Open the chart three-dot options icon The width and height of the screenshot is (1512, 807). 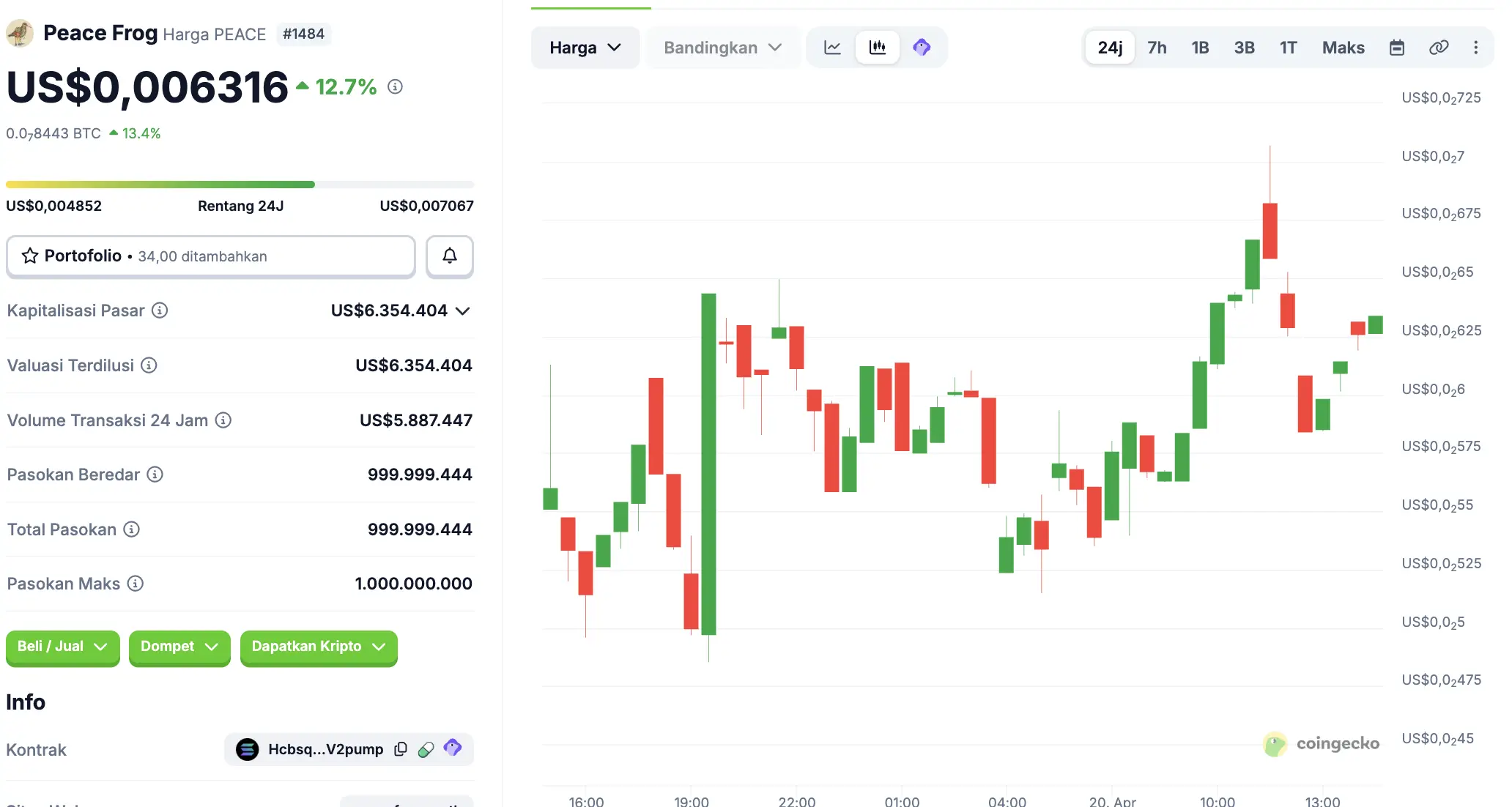click(x=1476, y=47)
